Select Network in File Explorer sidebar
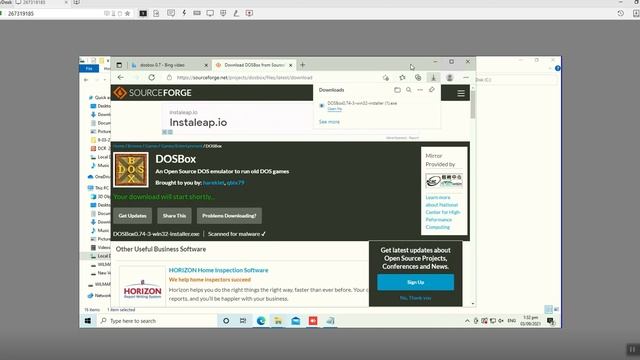 click(x=99, y=295)
